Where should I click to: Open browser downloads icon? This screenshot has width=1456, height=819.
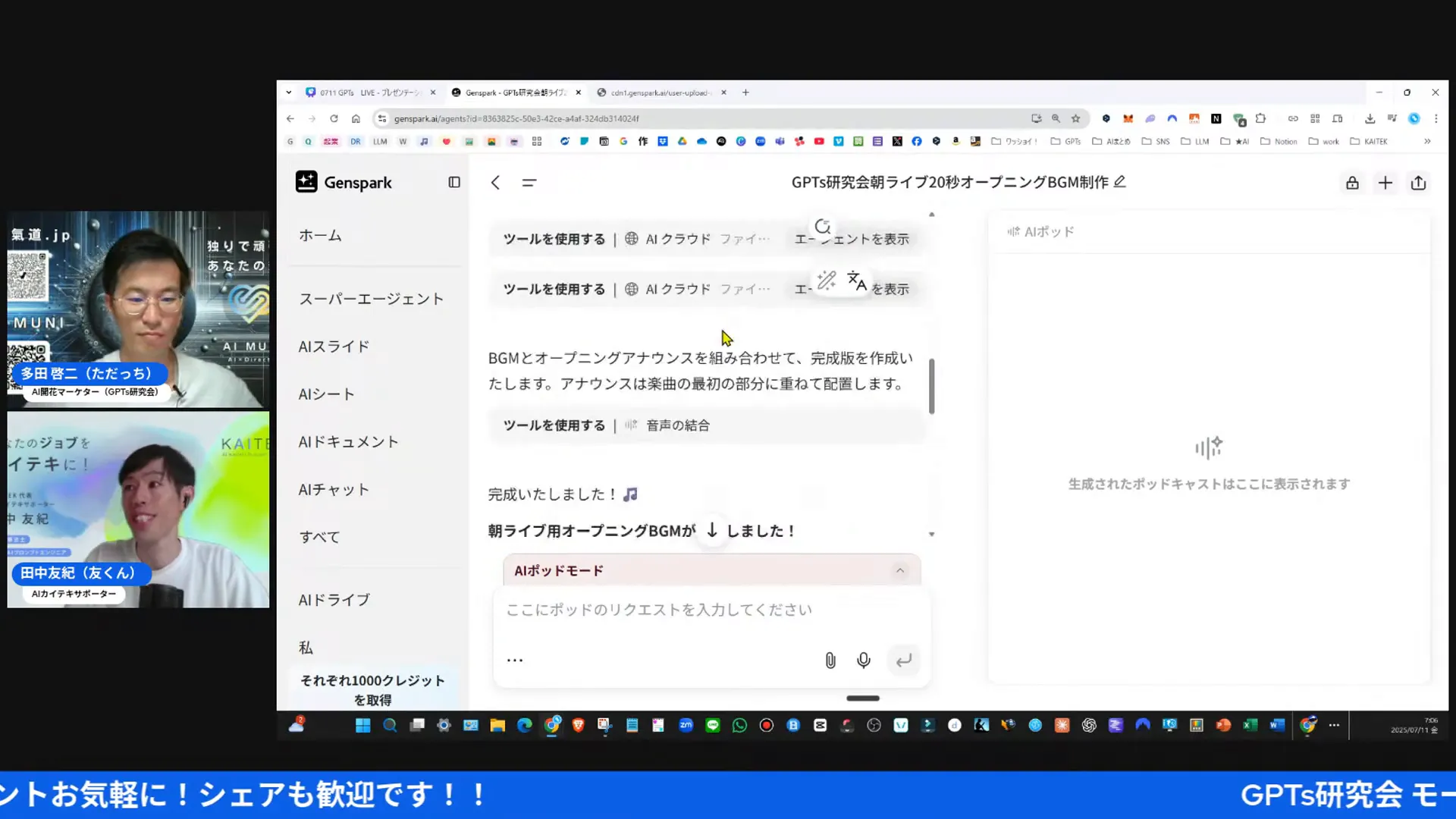click(1370, 119)
